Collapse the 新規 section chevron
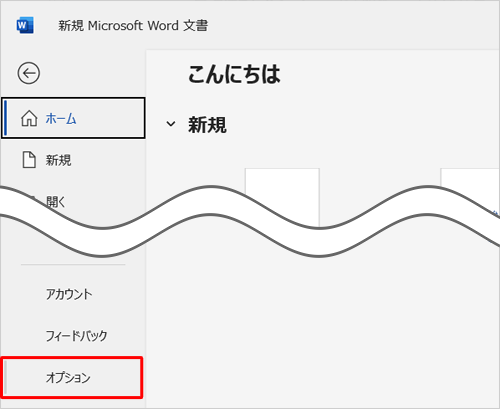The image size is (500, 409). (x=171, y=124)
